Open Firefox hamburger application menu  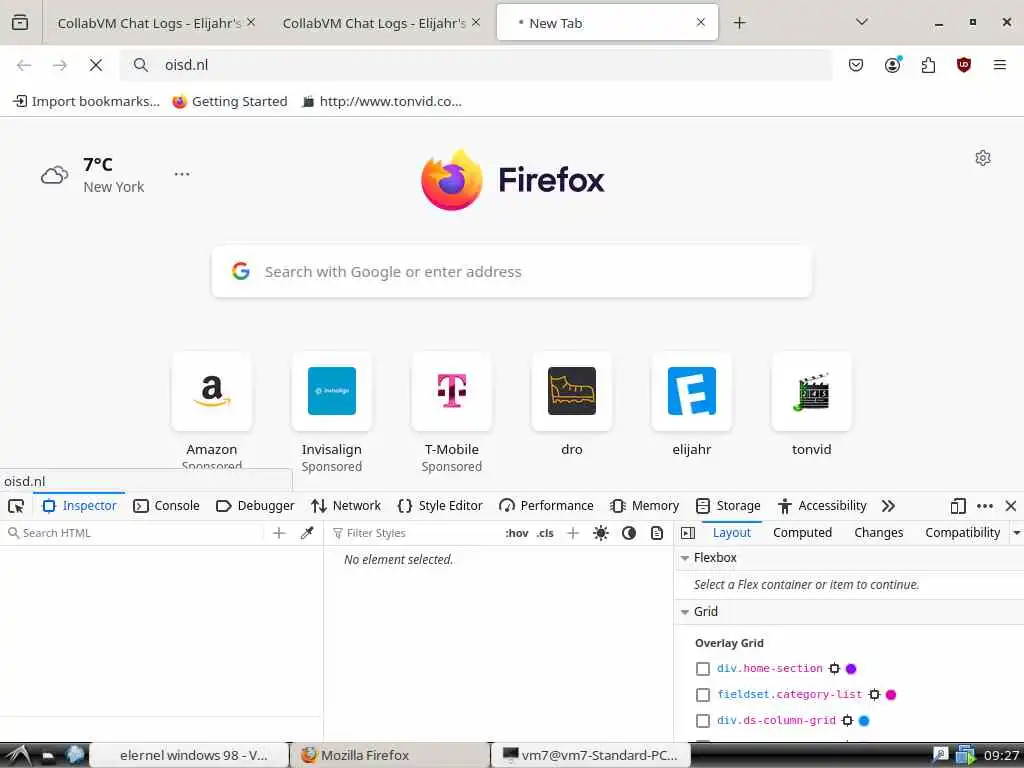point(999,65)
